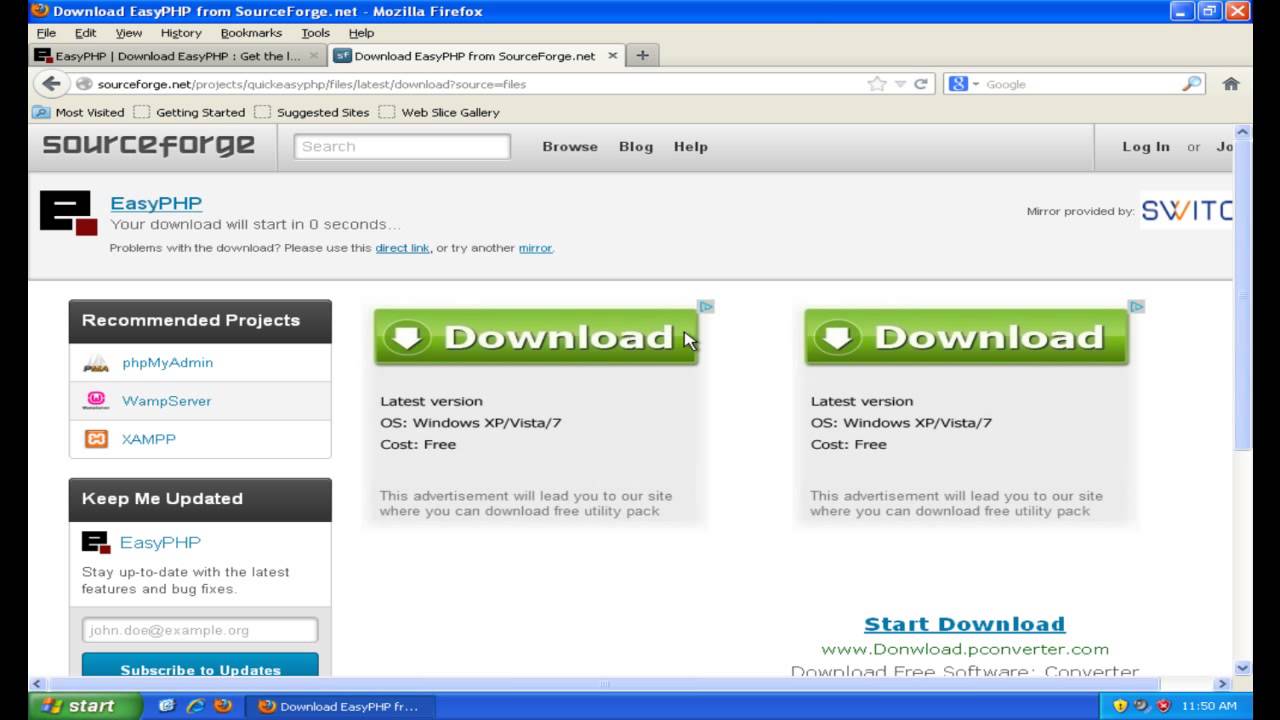Open the Tools menu
The image size is (1280, 720).
coord(316,33)
